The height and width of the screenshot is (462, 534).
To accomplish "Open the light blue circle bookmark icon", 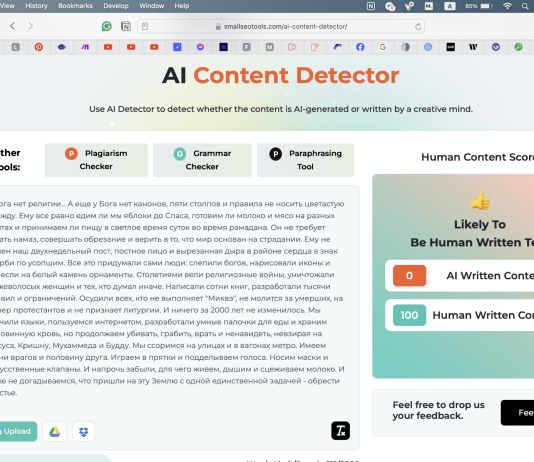I will [x=428, y=47].
